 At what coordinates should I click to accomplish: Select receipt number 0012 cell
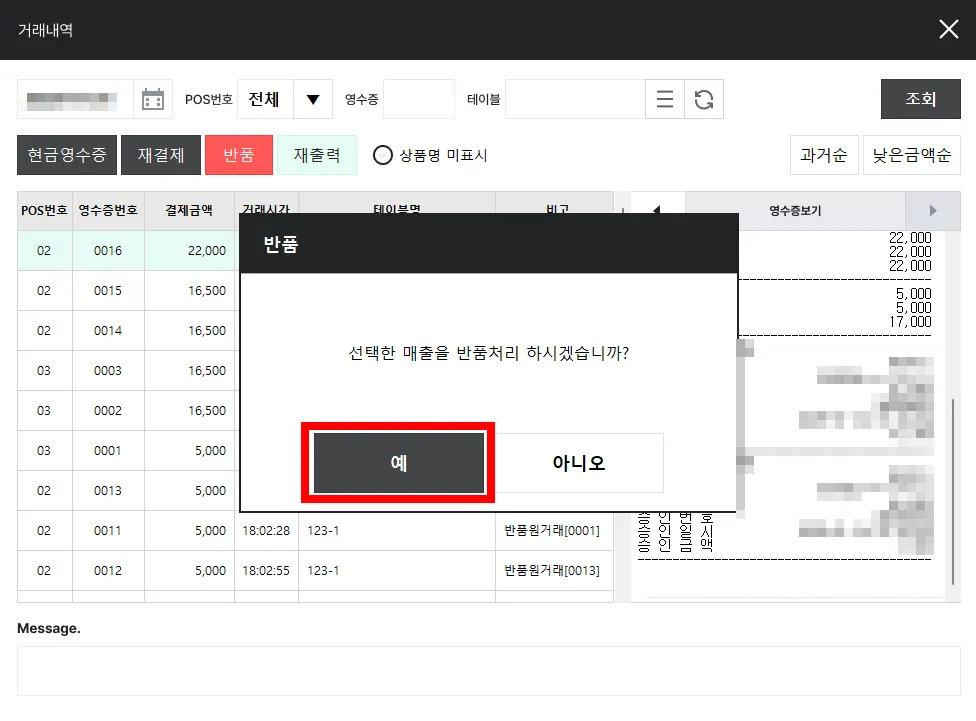point(108,570)
